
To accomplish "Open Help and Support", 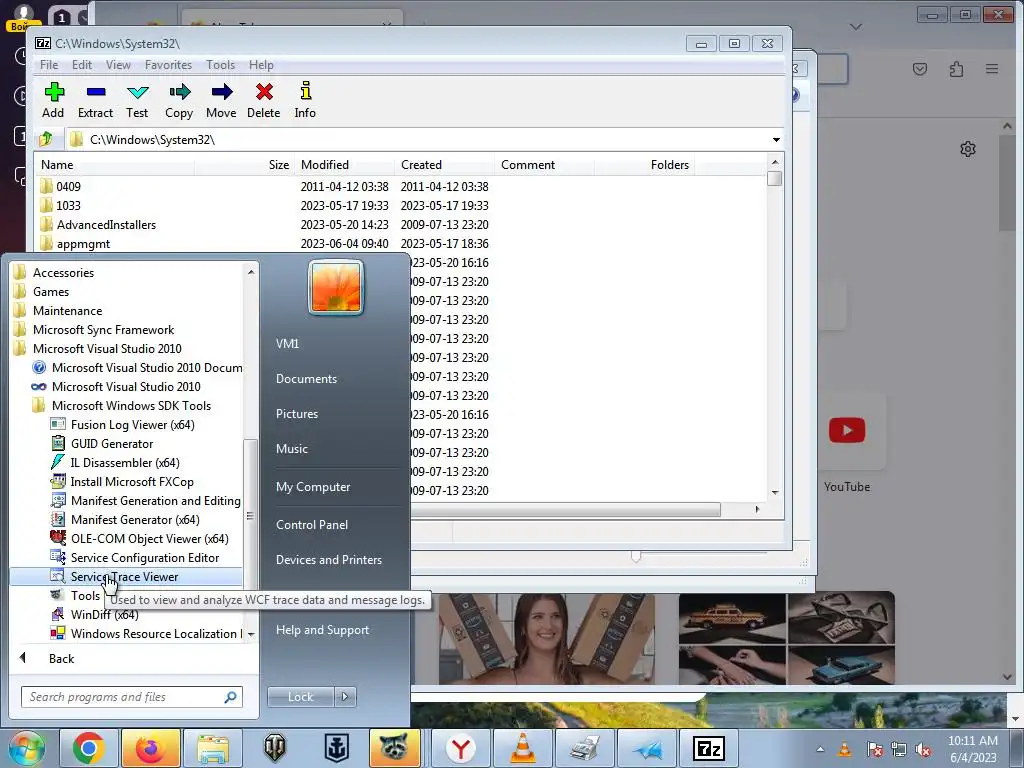I will click(x=322, y=630).
